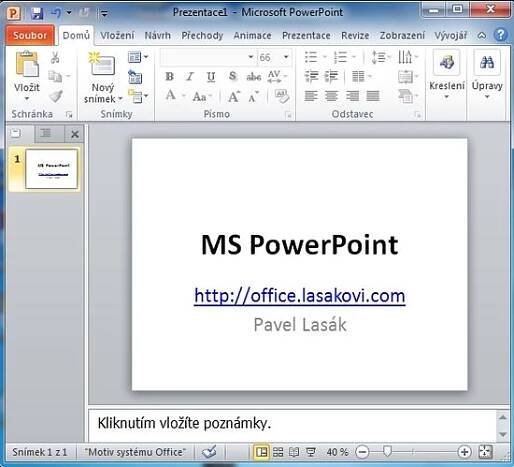Minimize the ribbon with the caret icon

tap(482, 35)
